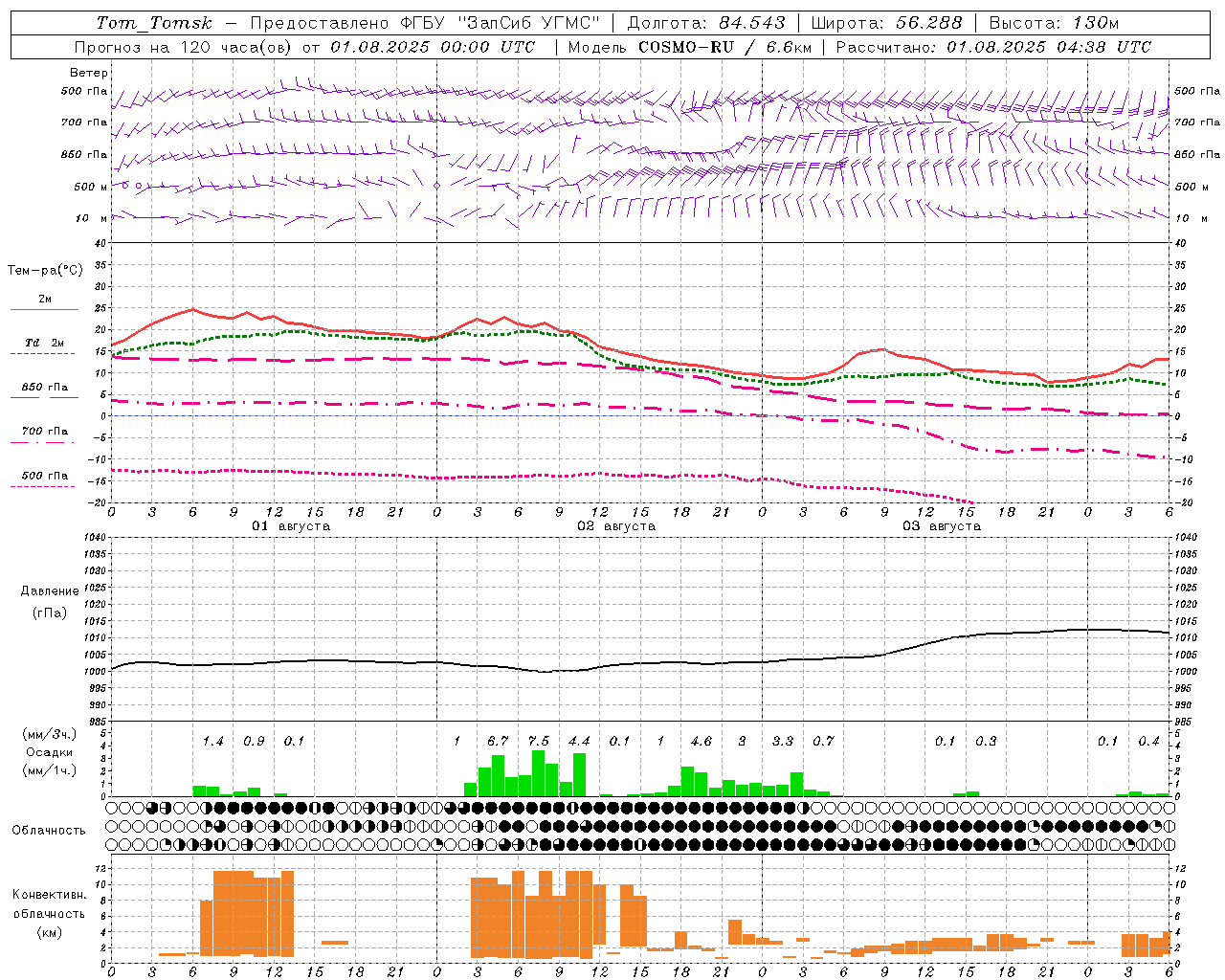Click the 03 августа date label

point(942,526)
